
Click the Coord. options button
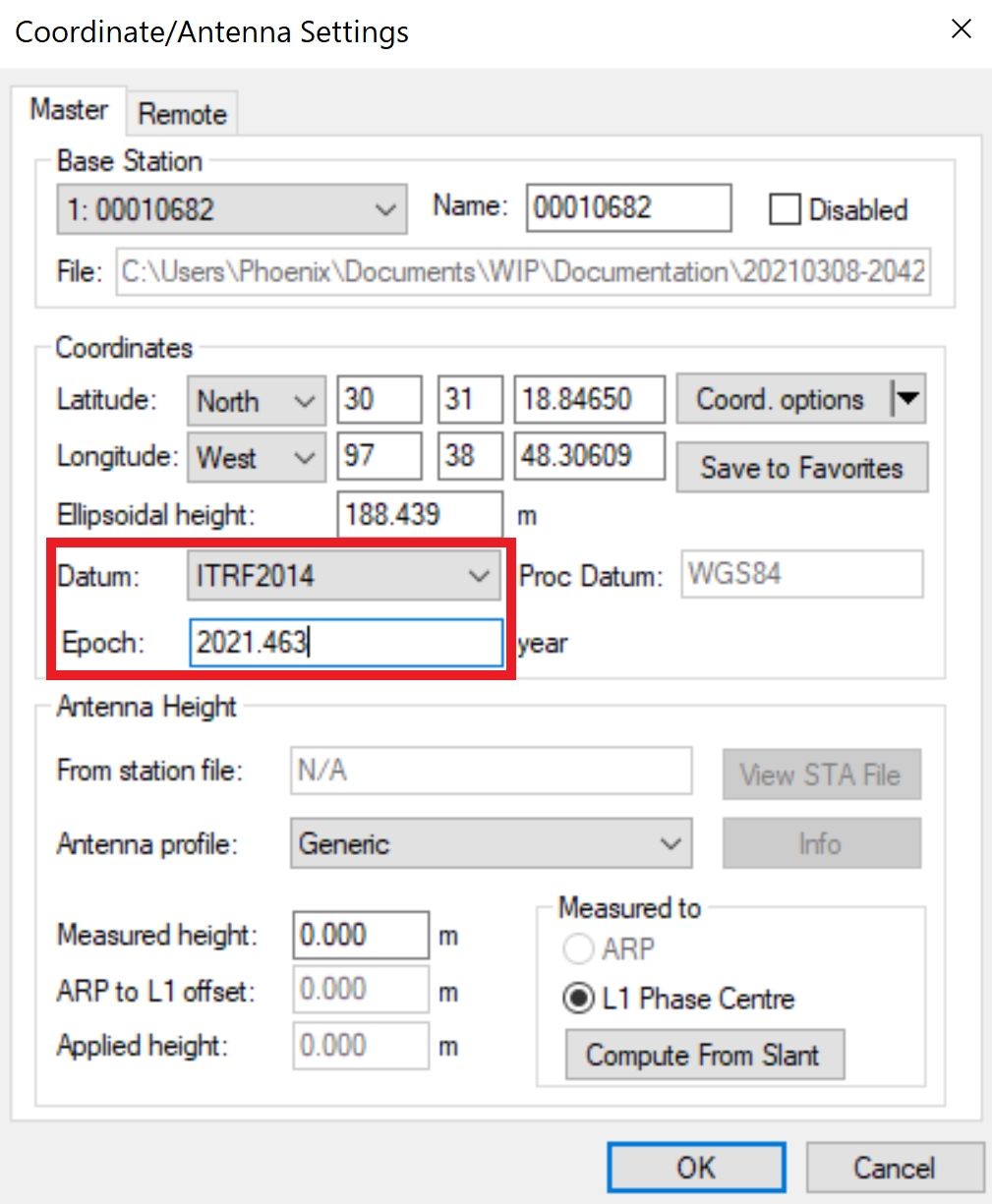[x=782, y=399]
